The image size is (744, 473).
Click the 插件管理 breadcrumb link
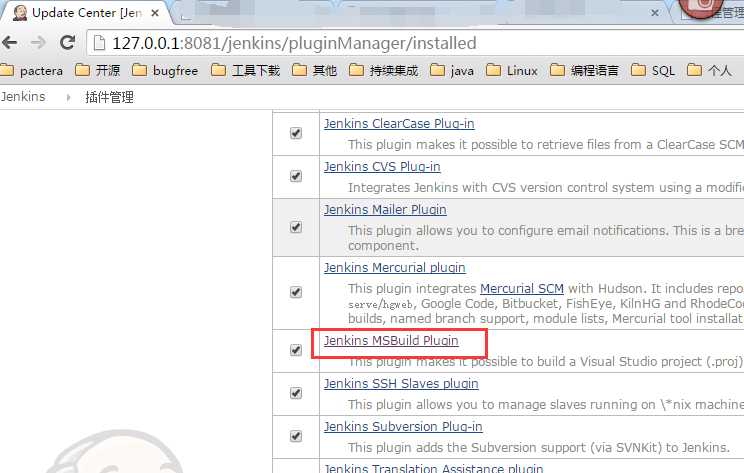click(109, 97)
